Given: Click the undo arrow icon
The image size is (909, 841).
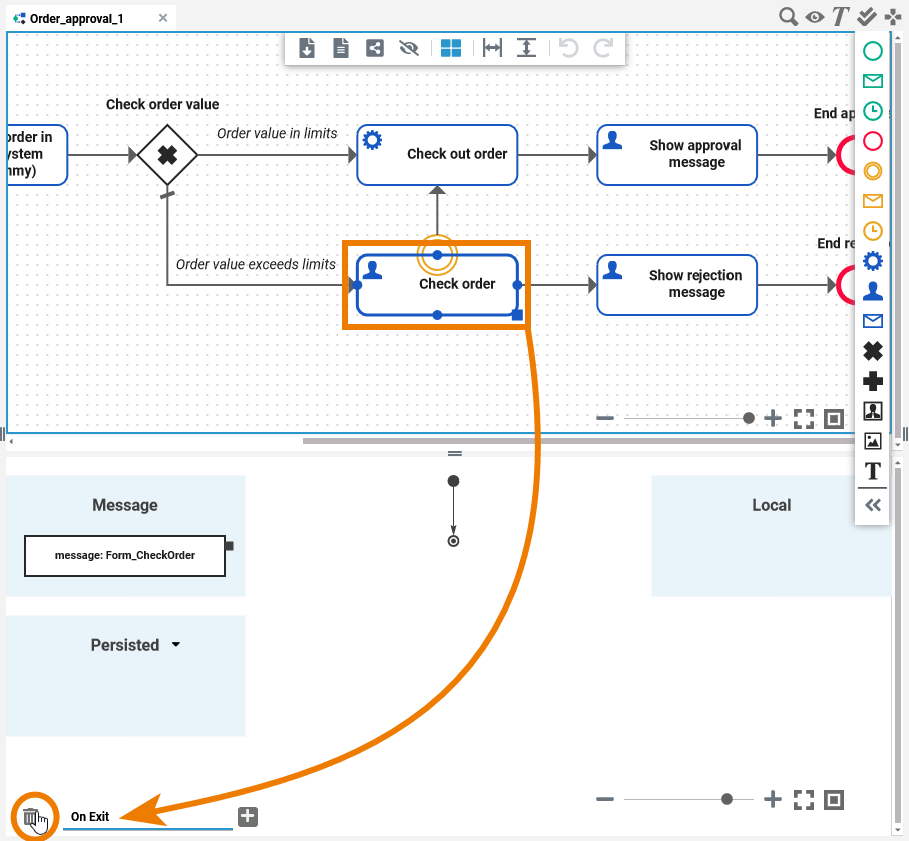Looking at the screenshot, I should [x=569, y=48].
